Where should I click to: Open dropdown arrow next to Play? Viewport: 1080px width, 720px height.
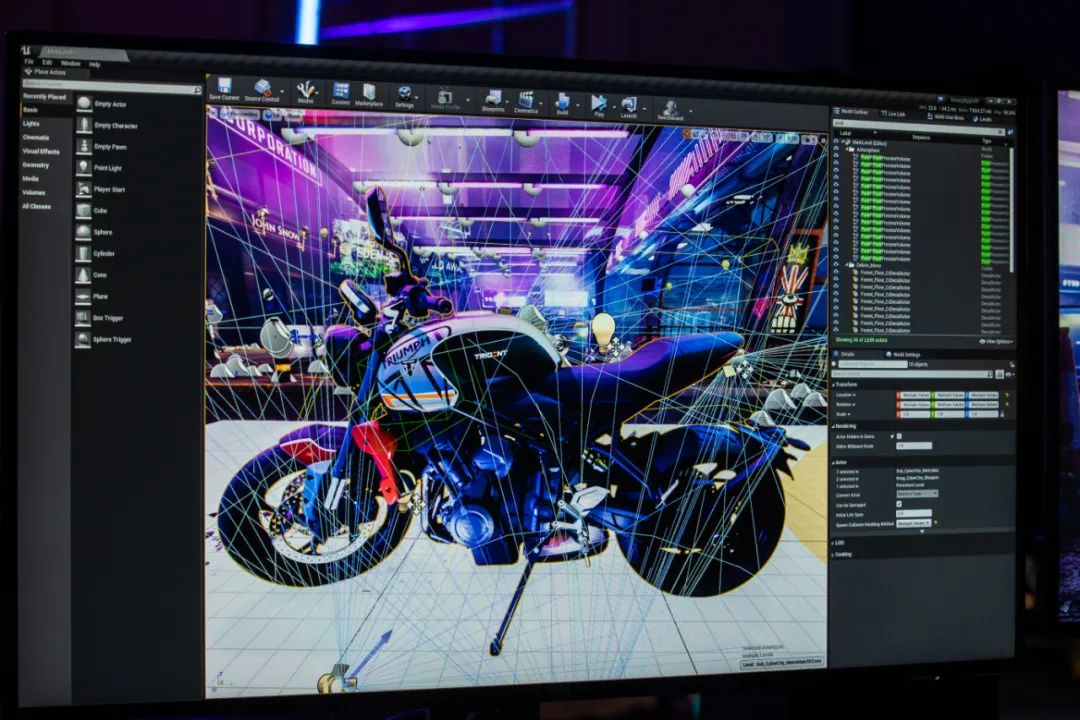[614, 106]
